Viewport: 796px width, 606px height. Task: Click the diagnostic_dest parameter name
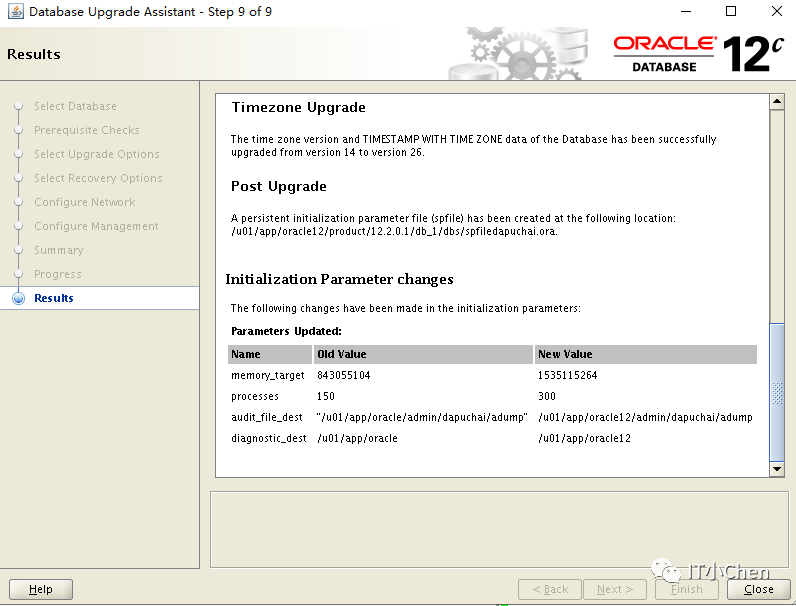pyautogui.click(x=269, y=438)
